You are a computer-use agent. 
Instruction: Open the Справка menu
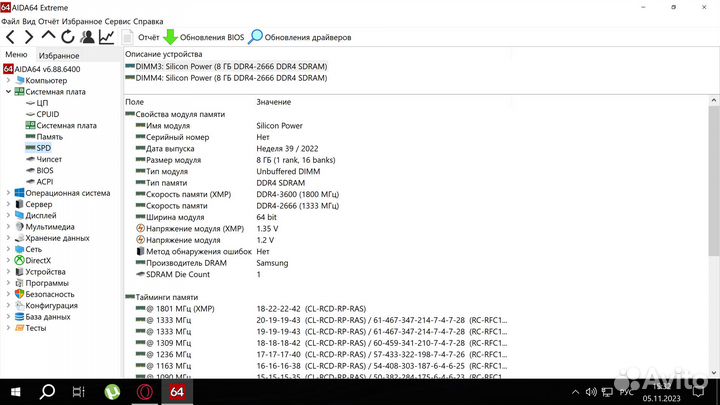click(148, 21)
